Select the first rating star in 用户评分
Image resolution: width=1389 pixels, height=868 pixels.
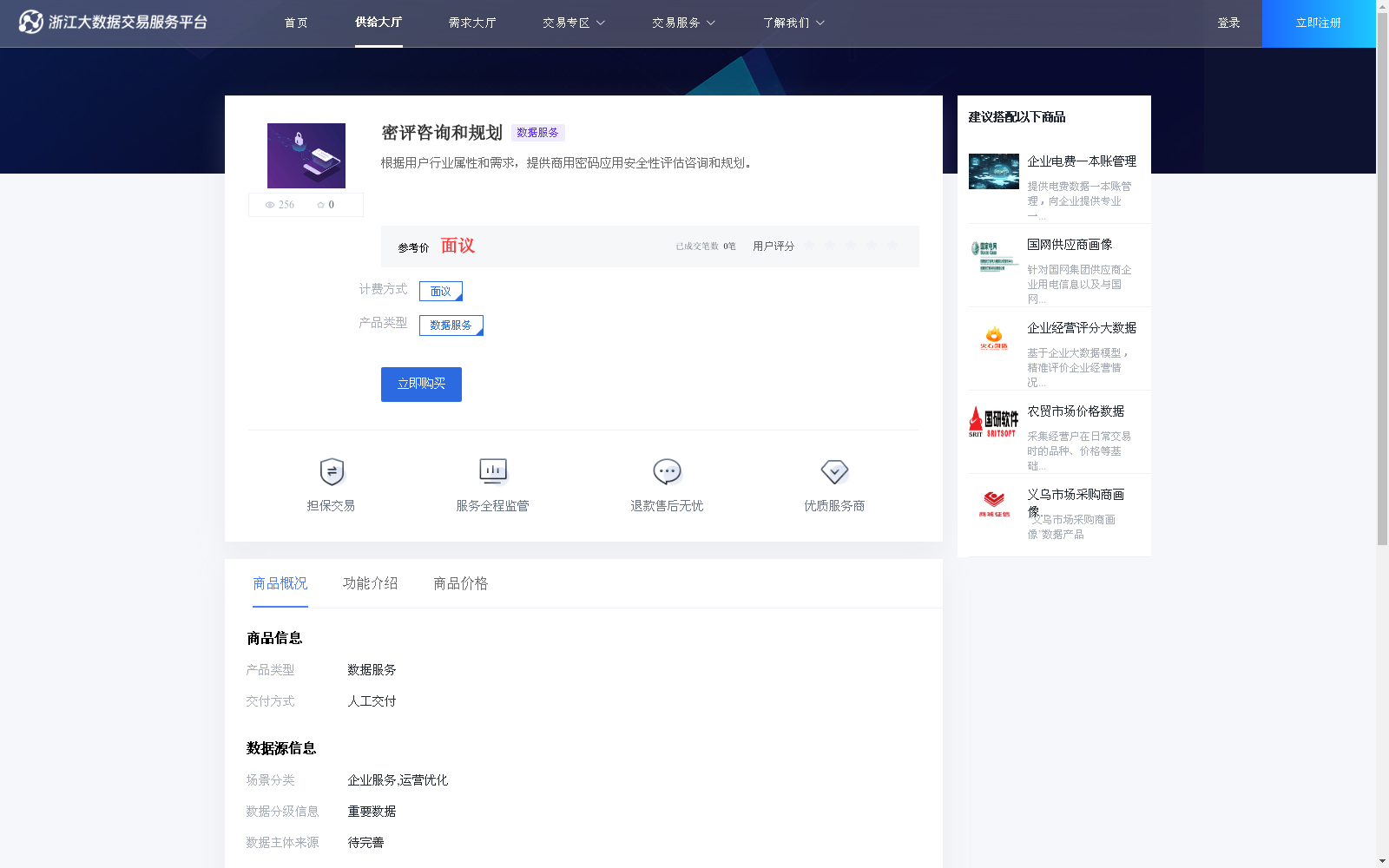click(x=809, y=246)
